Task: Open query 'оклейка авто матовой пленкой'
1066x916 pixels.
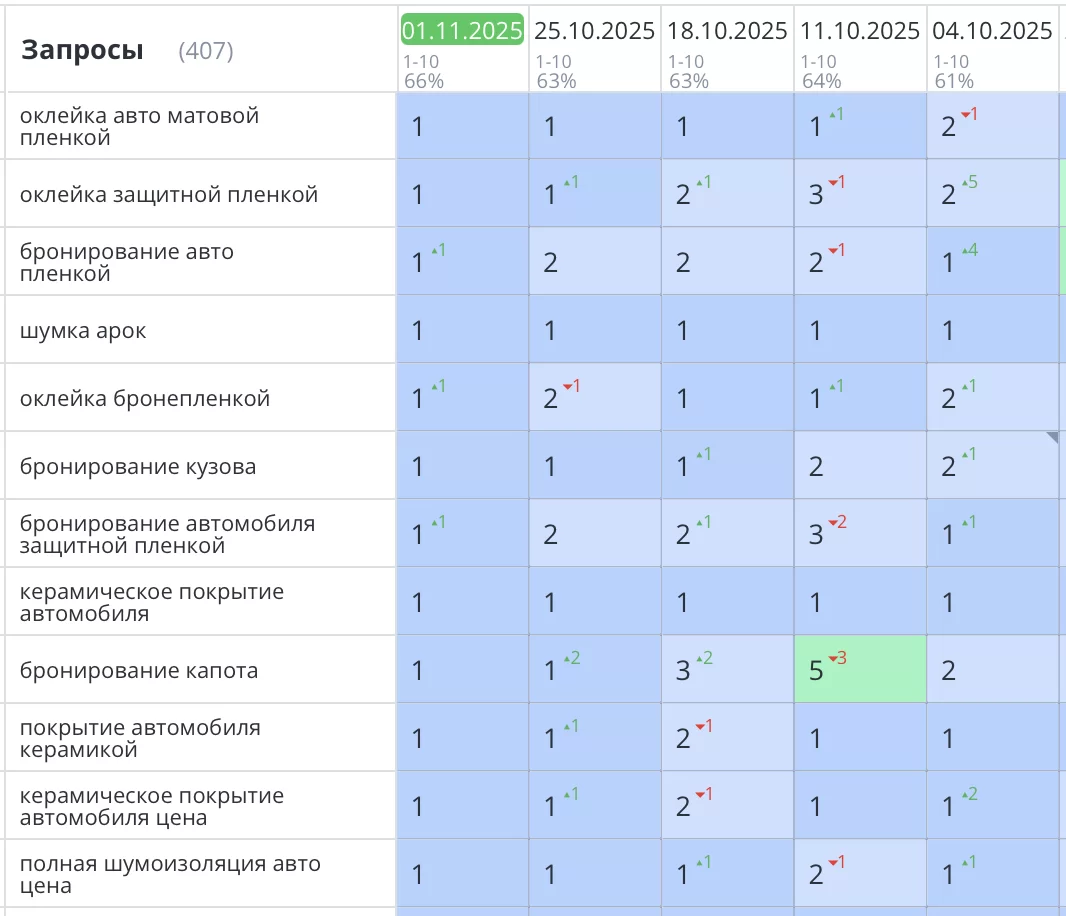Action: pyautogui.click(x=139, y=127)
